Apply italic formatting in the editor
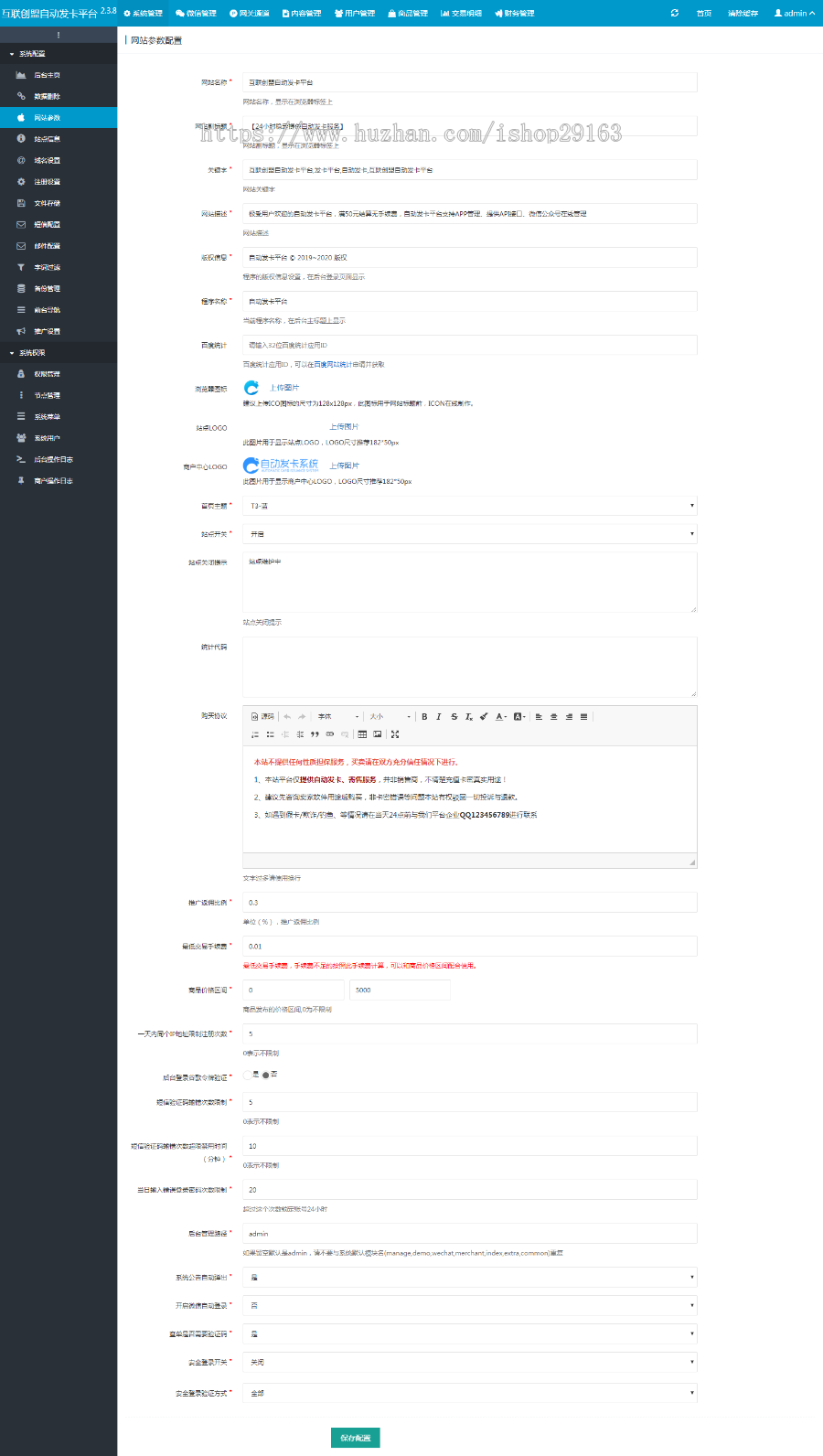Screen dimensions: 823x1456 [x=439, y=717]
